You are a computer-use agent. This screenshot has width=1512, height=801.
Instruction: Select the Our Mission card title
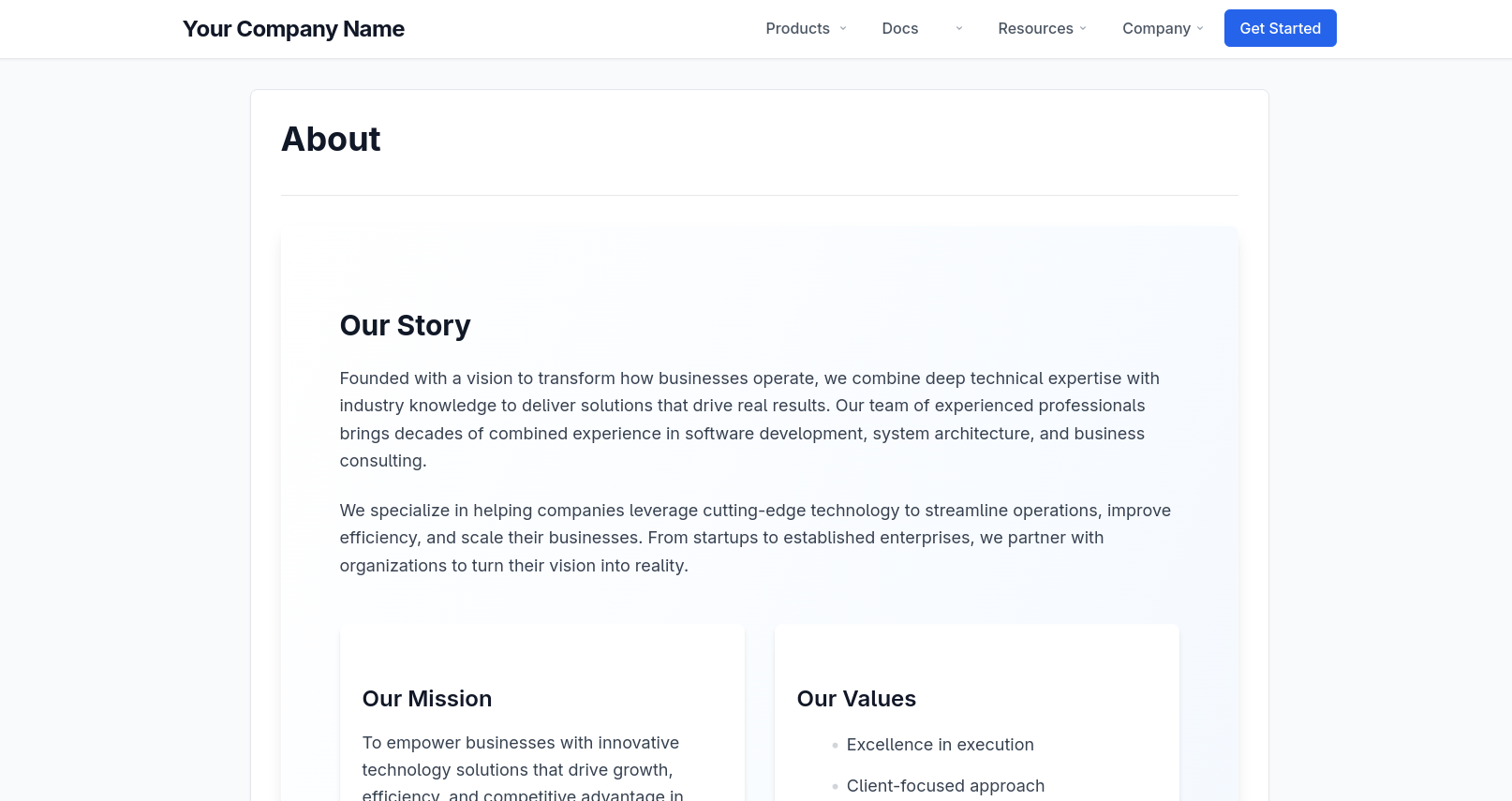(426, 699)
